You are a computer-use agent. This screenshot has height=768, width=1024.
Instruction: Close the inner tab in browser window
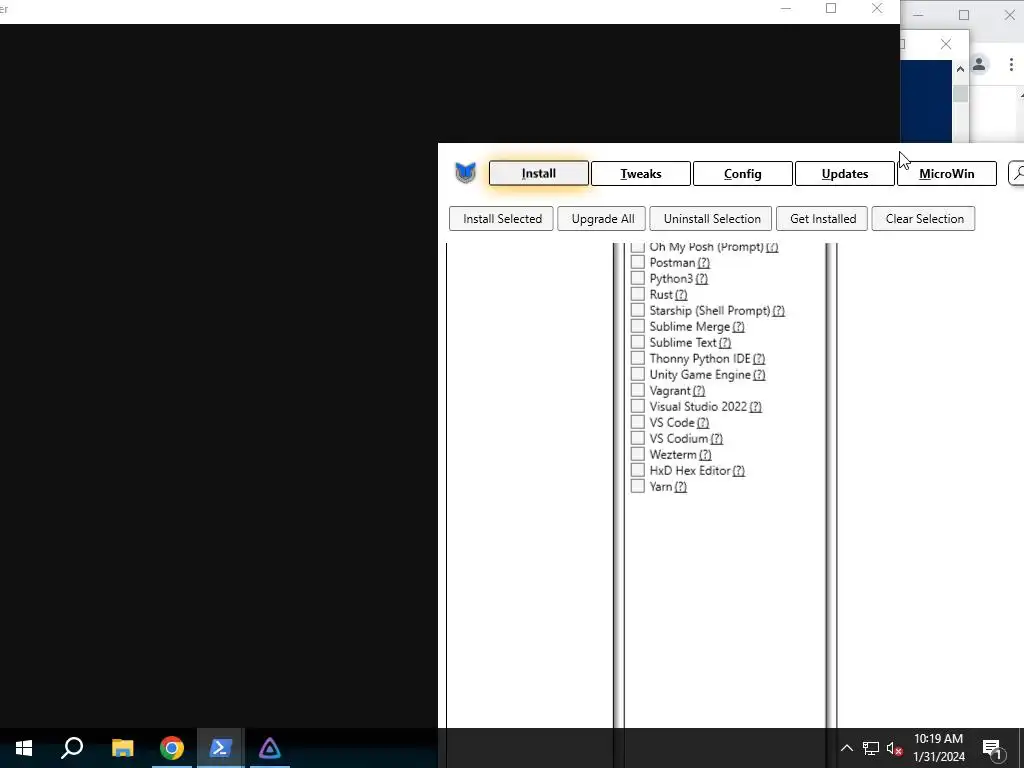point(946,44)
